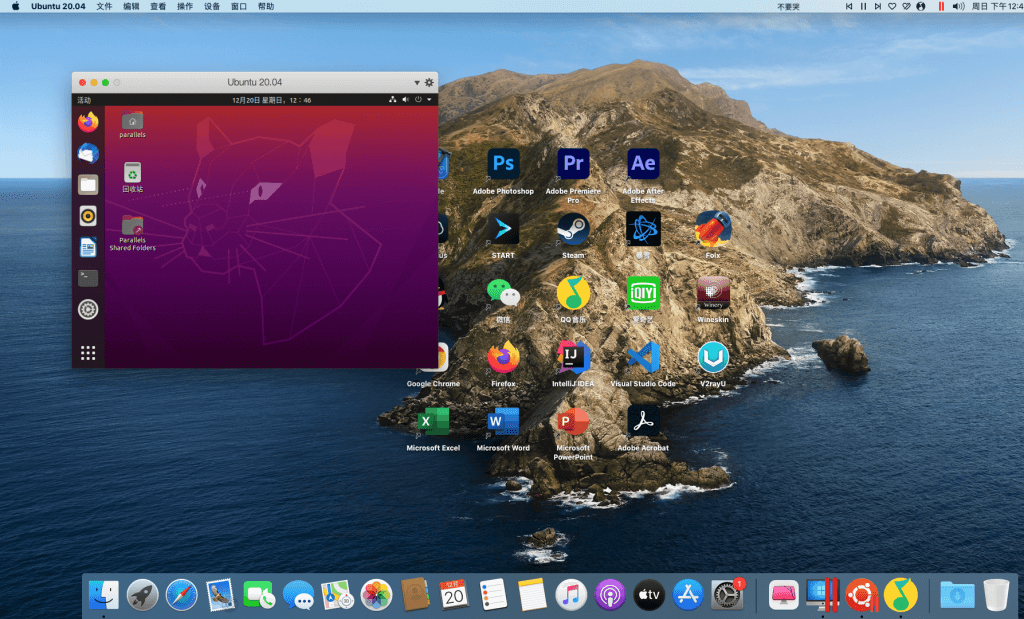The height and width of the screenshot is (619, 1024).
Task: Click power icon in Ubuntu top bar
Action: point(418,100)
